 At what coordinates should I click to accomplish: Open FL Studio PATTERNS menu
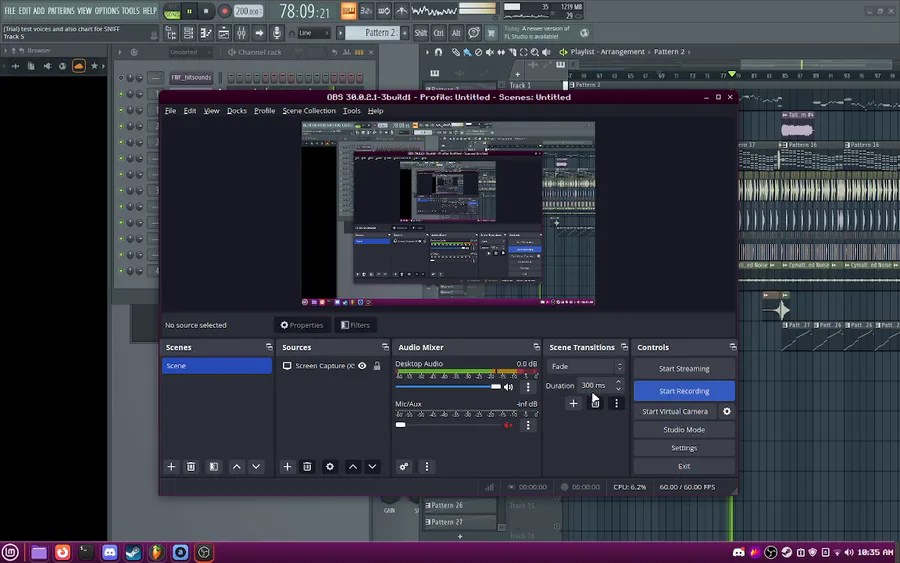tap(61, 11)
